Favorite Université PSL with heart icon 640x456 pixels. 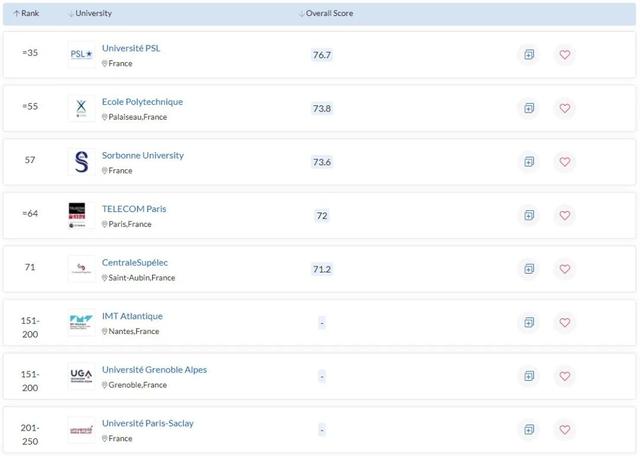pos(565,55)
